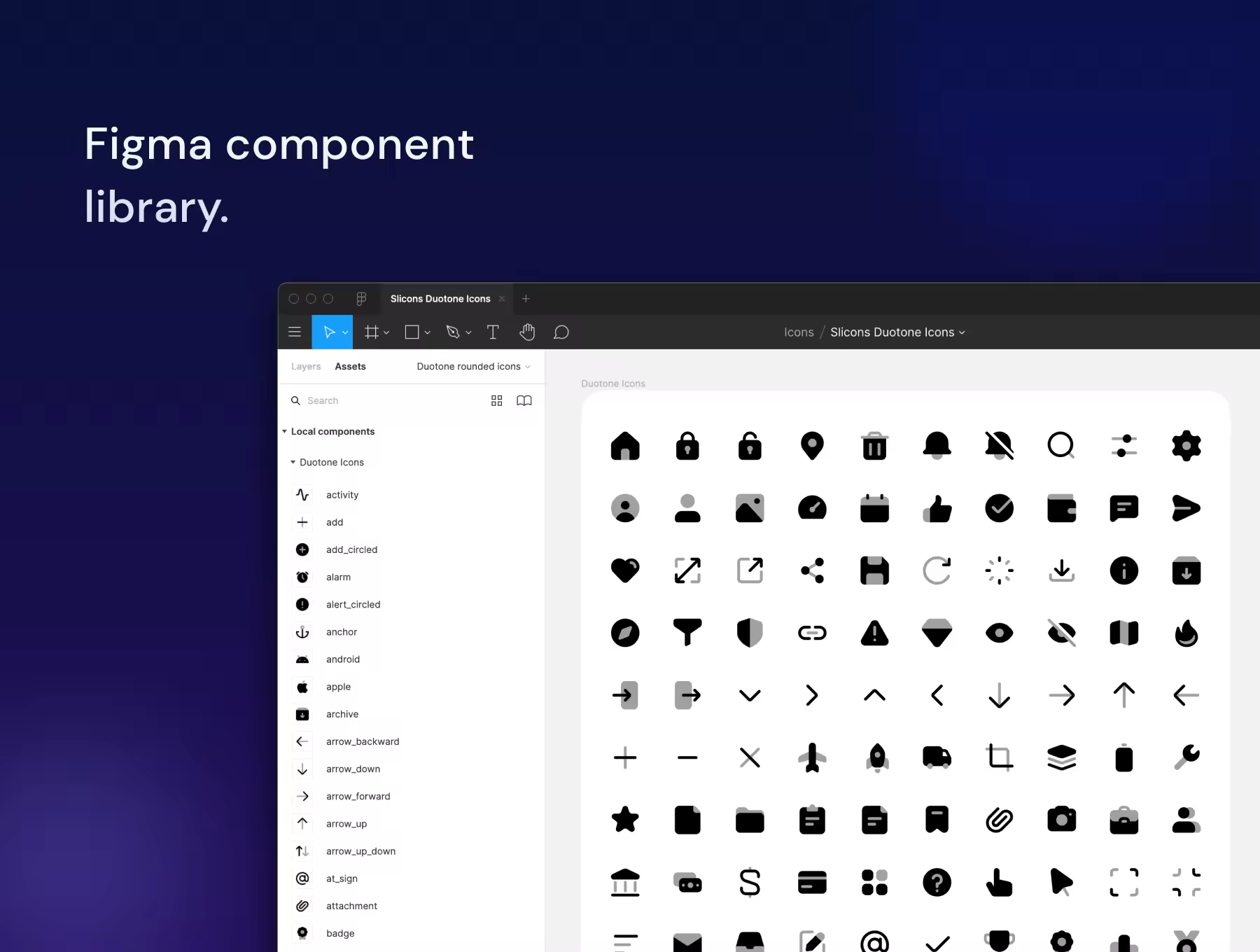Select the fire flame icon on canvas

click(x=1186, y=633)
